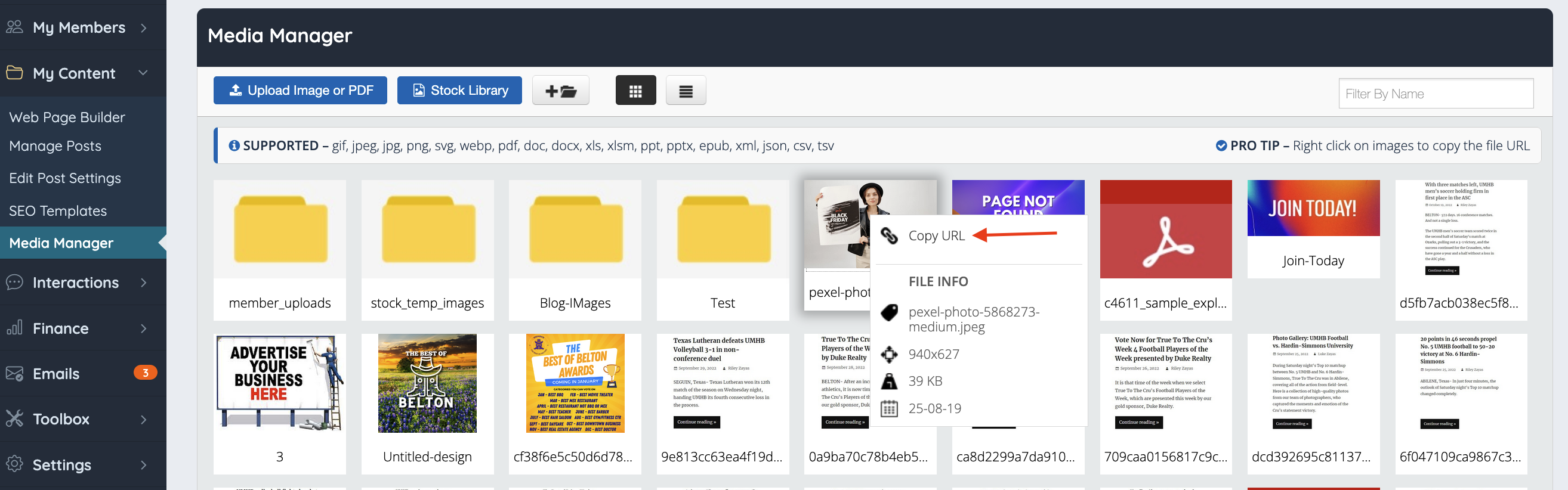Open the Blog-IMages folder
Screen dimensions: 1568x490
click(x=575, y=249)
